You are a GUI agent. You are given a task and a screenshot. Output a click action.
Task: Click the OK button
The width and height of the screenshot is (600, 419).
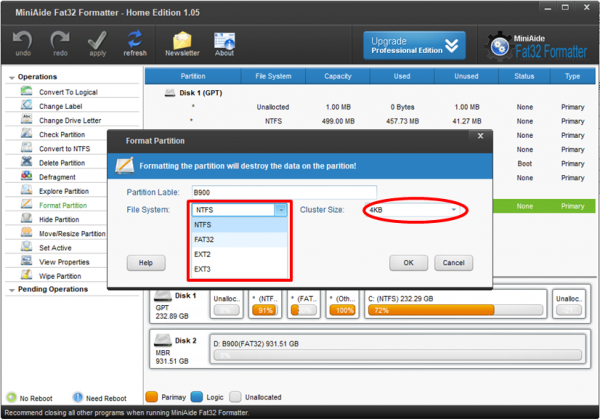[408, 262]
